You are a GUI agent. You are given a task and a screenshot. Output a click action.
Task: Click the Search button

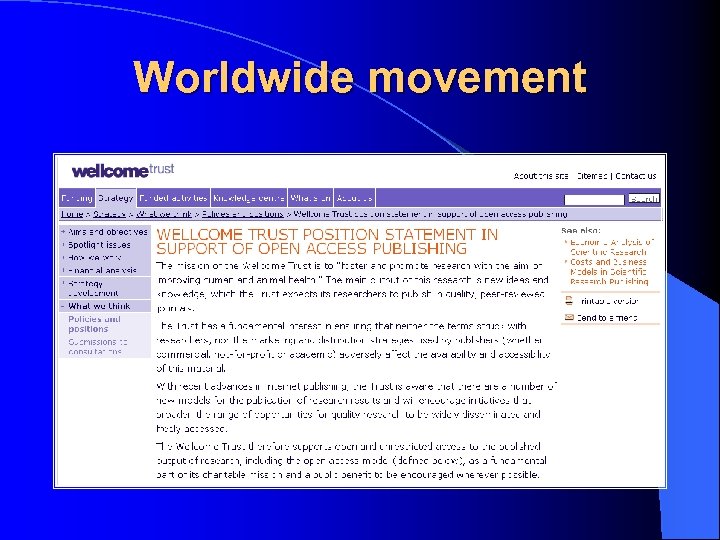coord(643,199)
